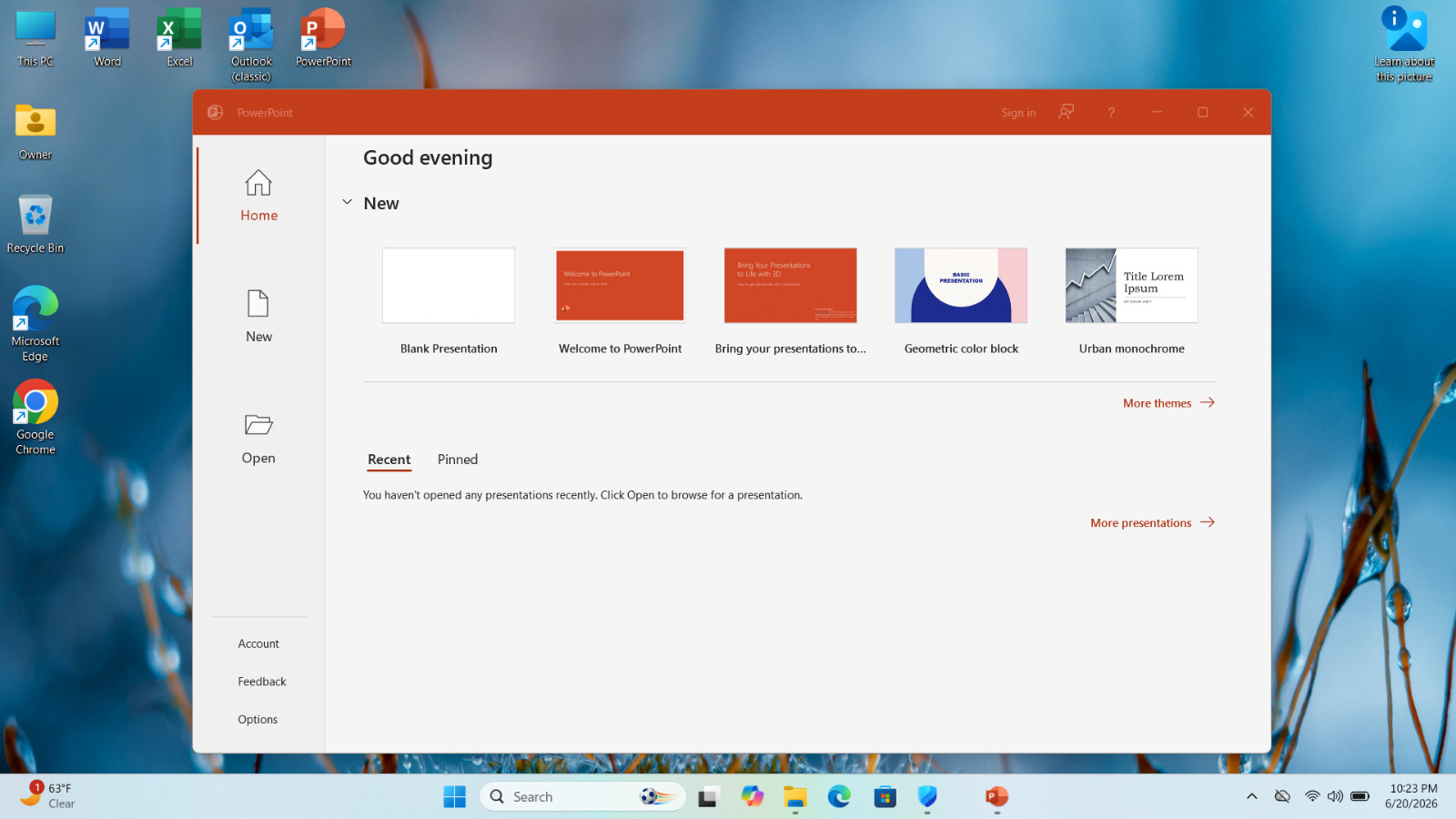Image resolution: width=1456 pixels, height=819 pixels.
Task: Open Task View on the taskbar
Action: (x=708, y=796)
